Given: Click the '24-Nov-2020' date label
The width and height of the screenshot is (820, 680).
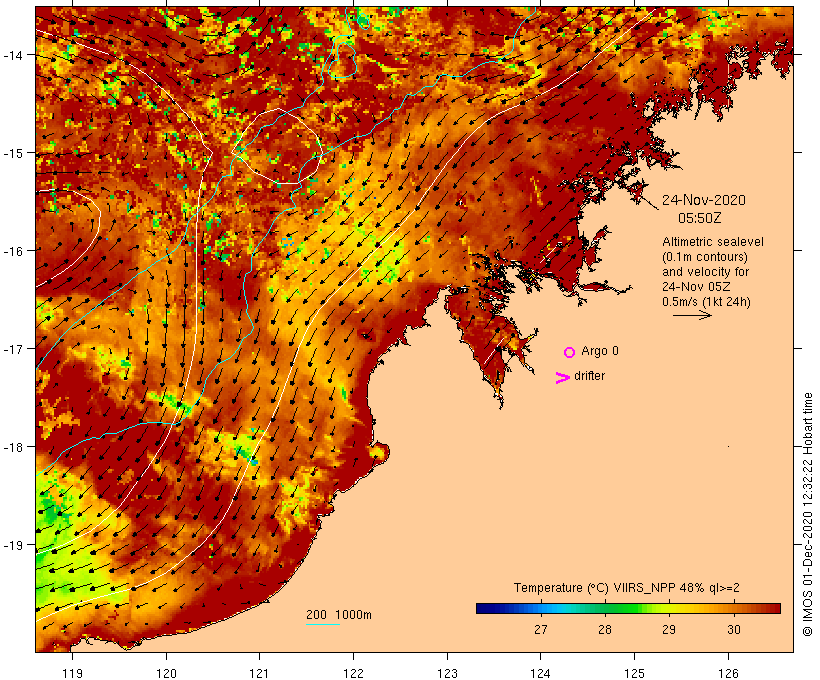Looking at the screenshot, I should [x=704, y=200].
